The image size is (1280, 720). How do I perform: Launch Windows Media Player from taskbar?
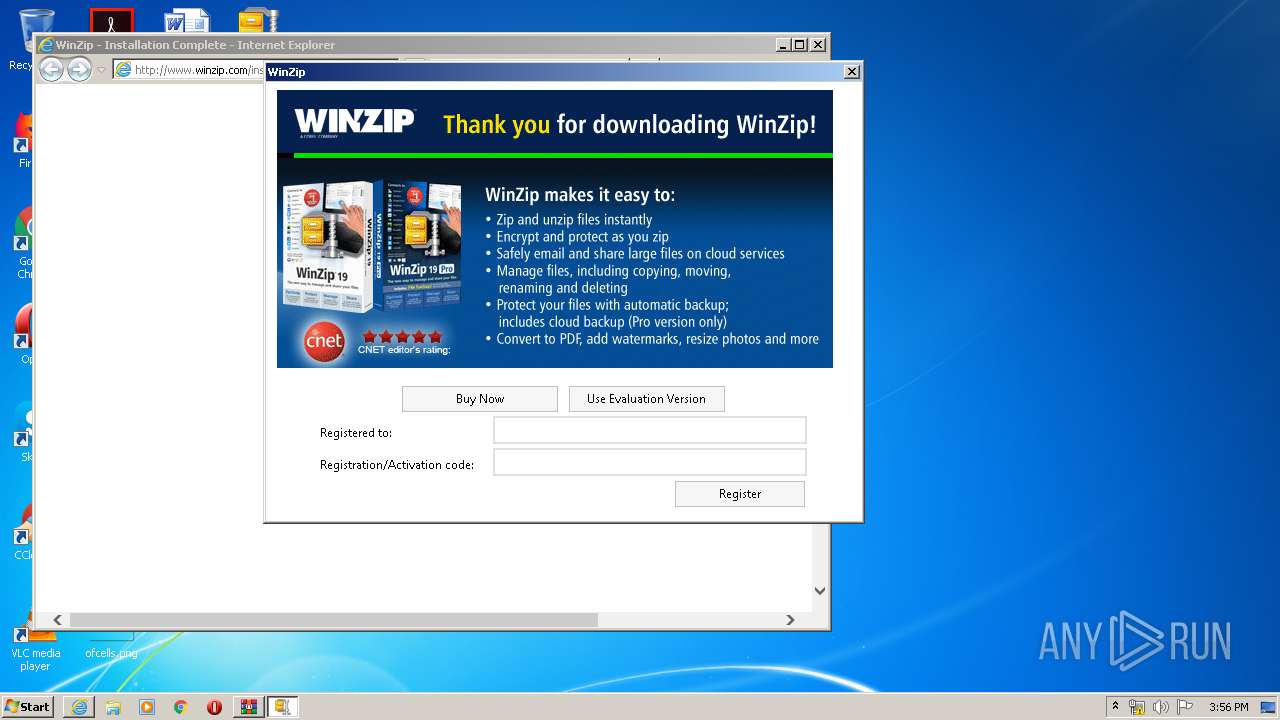(147, 707)
